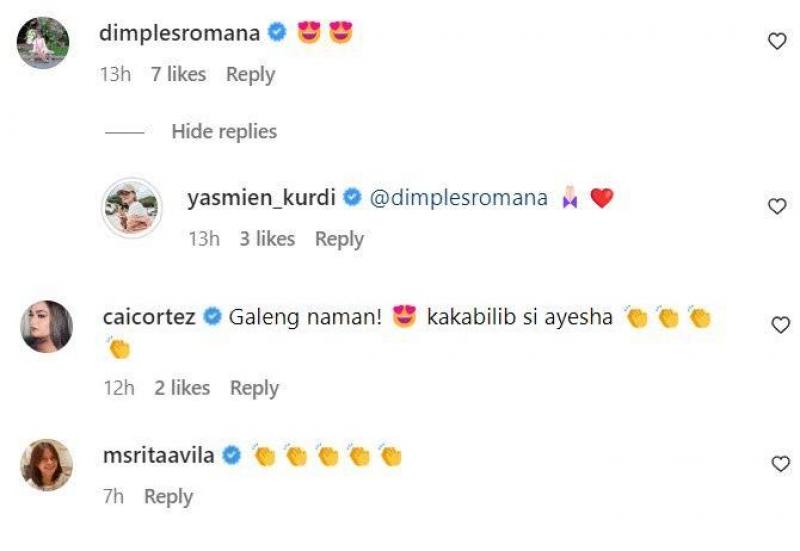View who gave 7 likes
This screenshot has height=551, width=800.
(x=179, y=74)
